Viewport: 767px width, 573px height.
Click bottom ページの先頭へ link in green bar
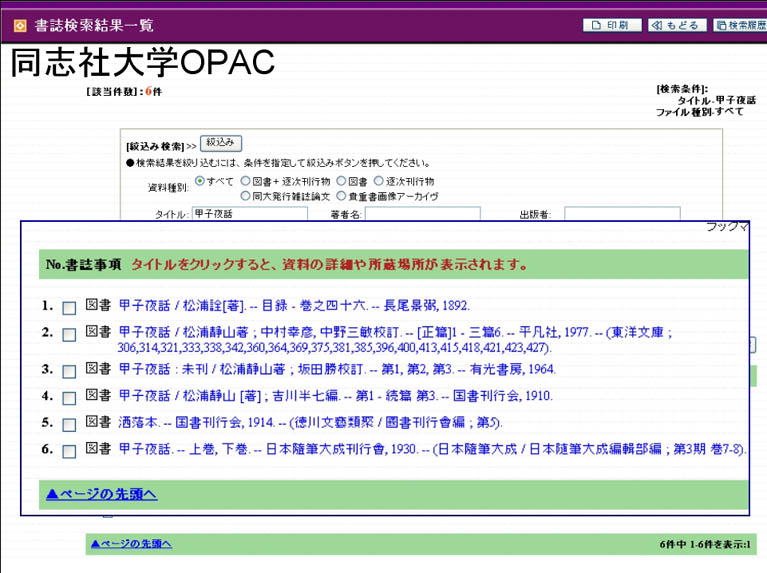[x=131, y=544]
